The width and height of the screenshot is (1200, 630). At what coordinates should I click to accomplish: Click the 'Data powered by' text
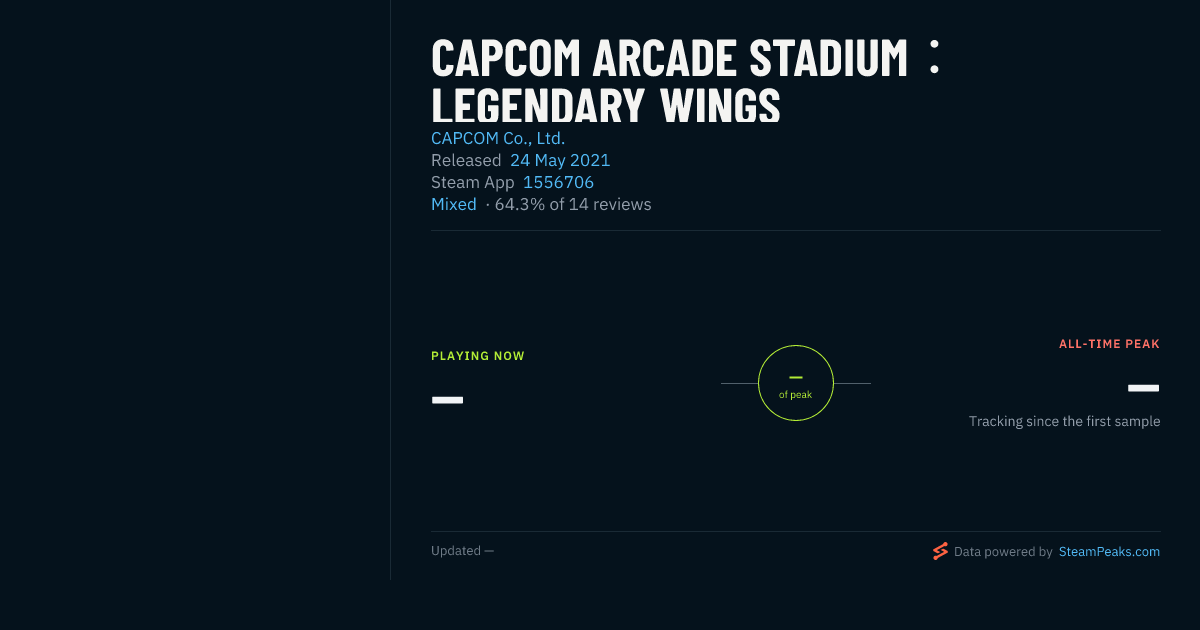point(1003,552)
